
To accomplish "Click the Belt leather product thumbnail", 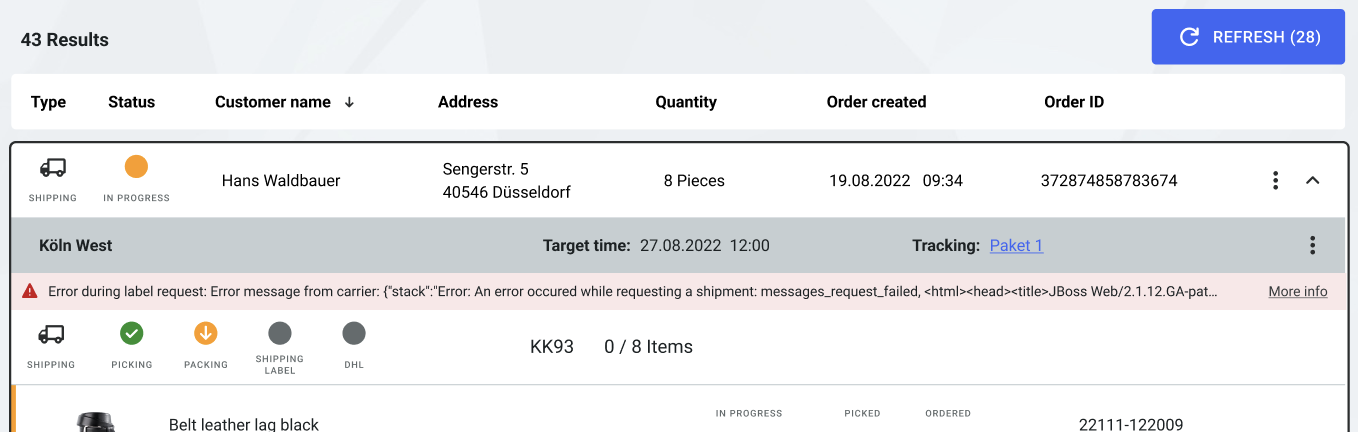I will (96, 422).
